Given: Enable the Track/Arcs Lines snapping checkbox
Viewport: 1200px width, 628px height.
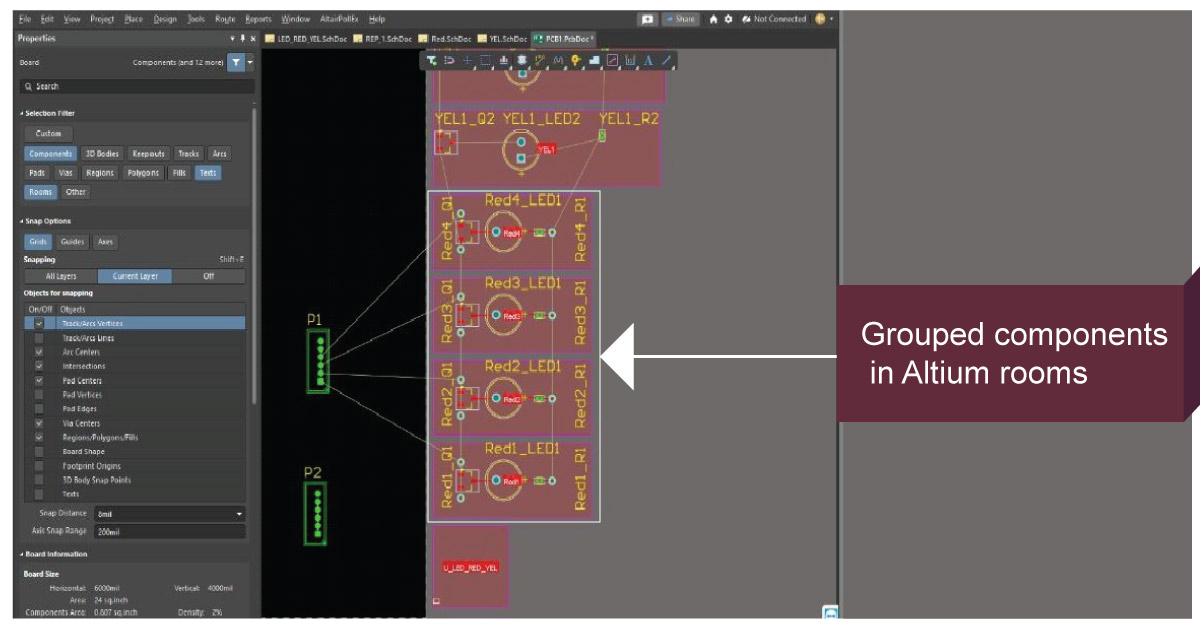Looking at the screenshot, I should point(37,337).
